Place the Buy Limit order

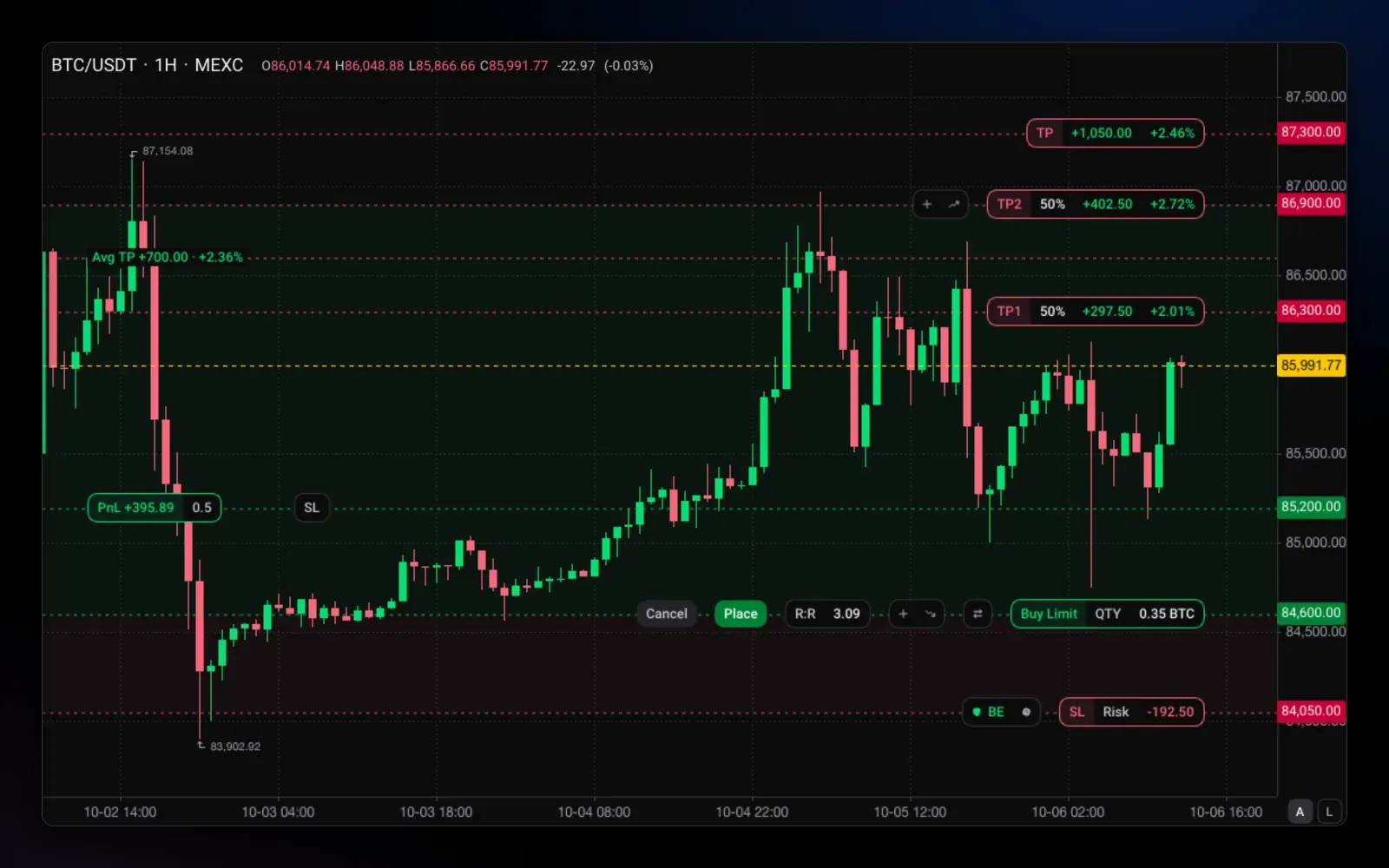point(741,615)
